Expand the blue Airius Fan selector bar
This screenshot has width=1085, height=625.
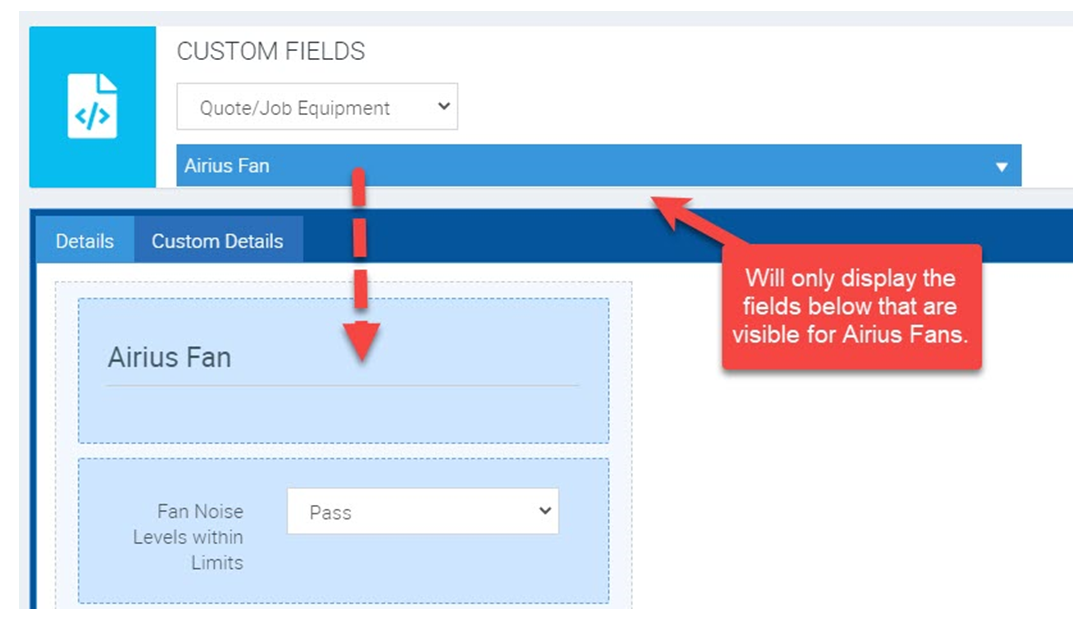pyautogui.click(x=598, y=166)
